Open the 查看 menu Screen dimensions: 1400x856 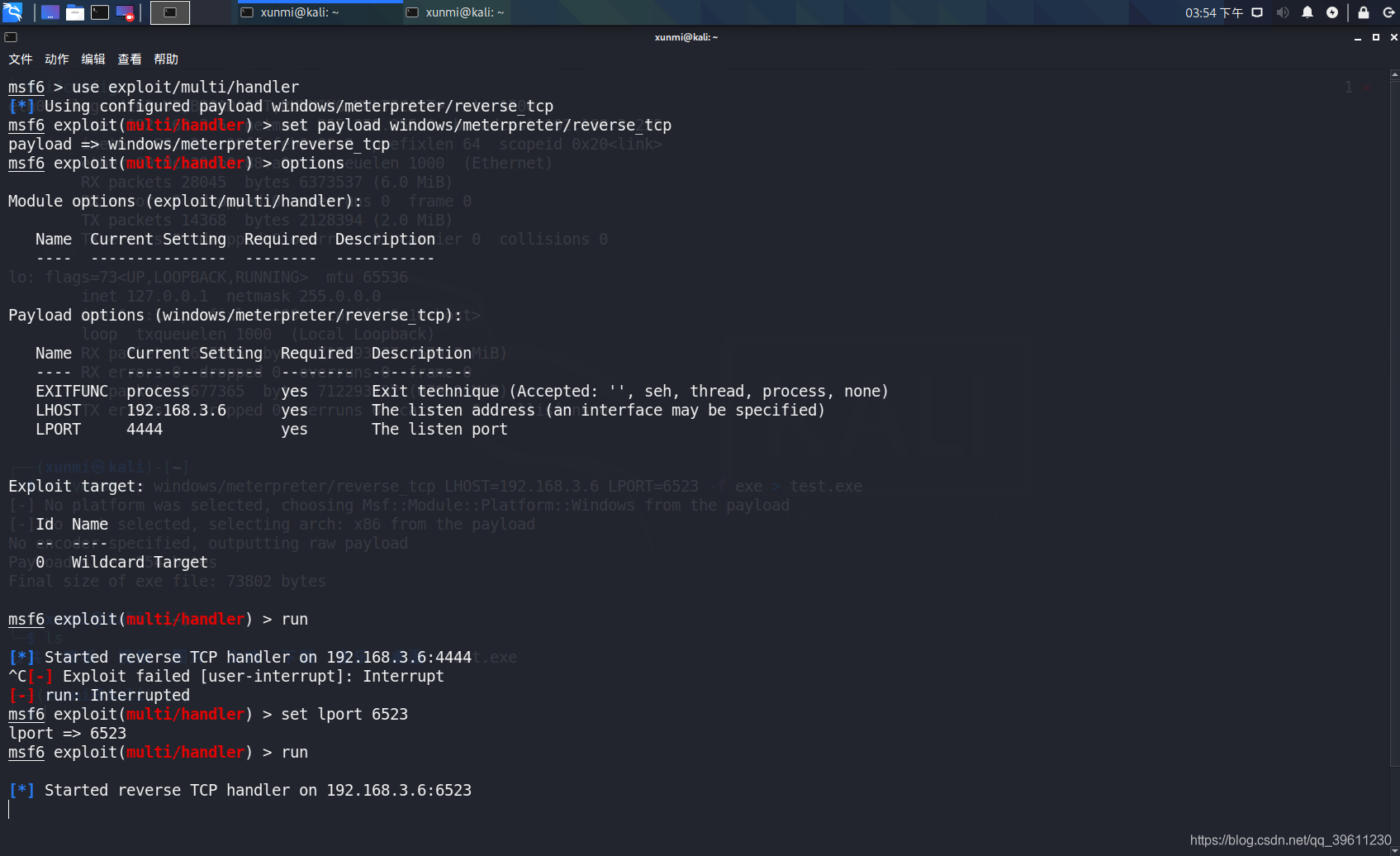tap(130, 59)
